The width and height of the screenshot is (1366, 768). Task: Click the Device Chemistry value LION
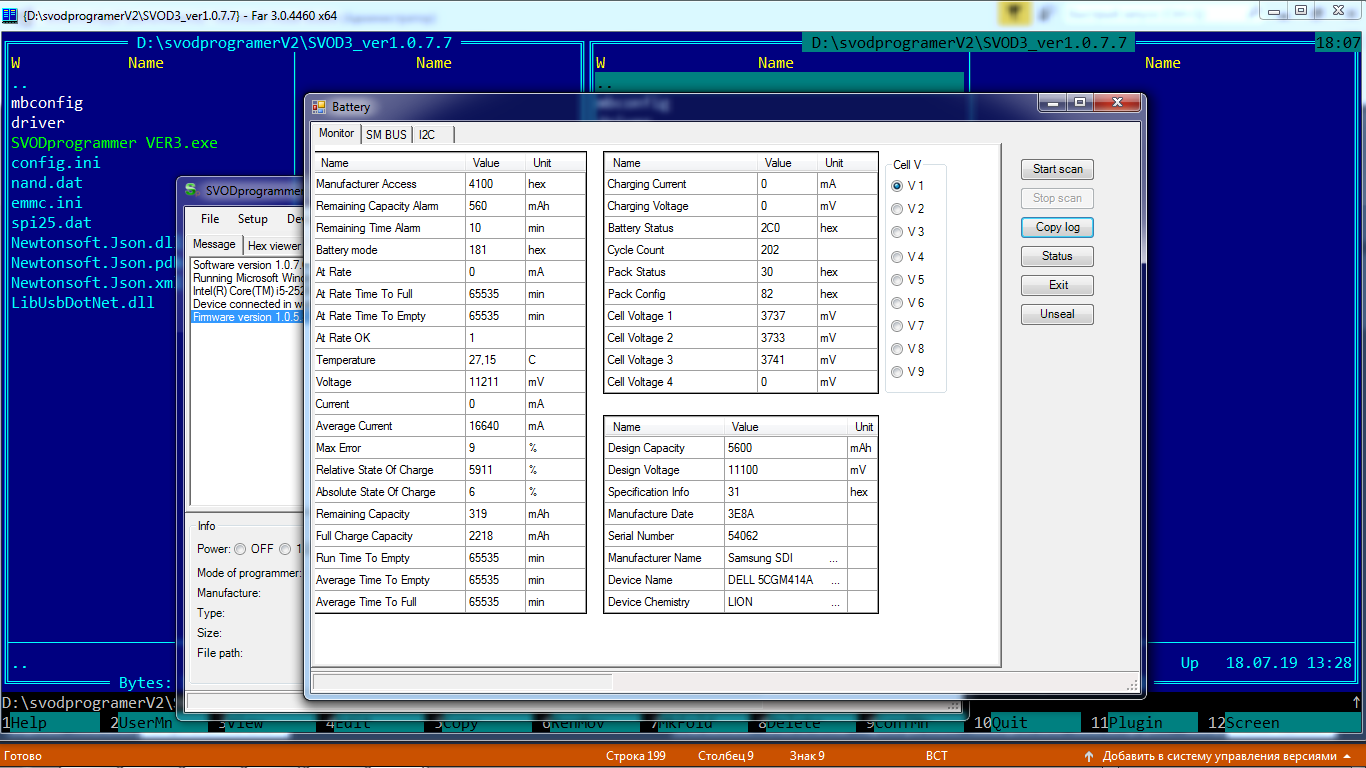pyautogui.click(x=741, y=602)
